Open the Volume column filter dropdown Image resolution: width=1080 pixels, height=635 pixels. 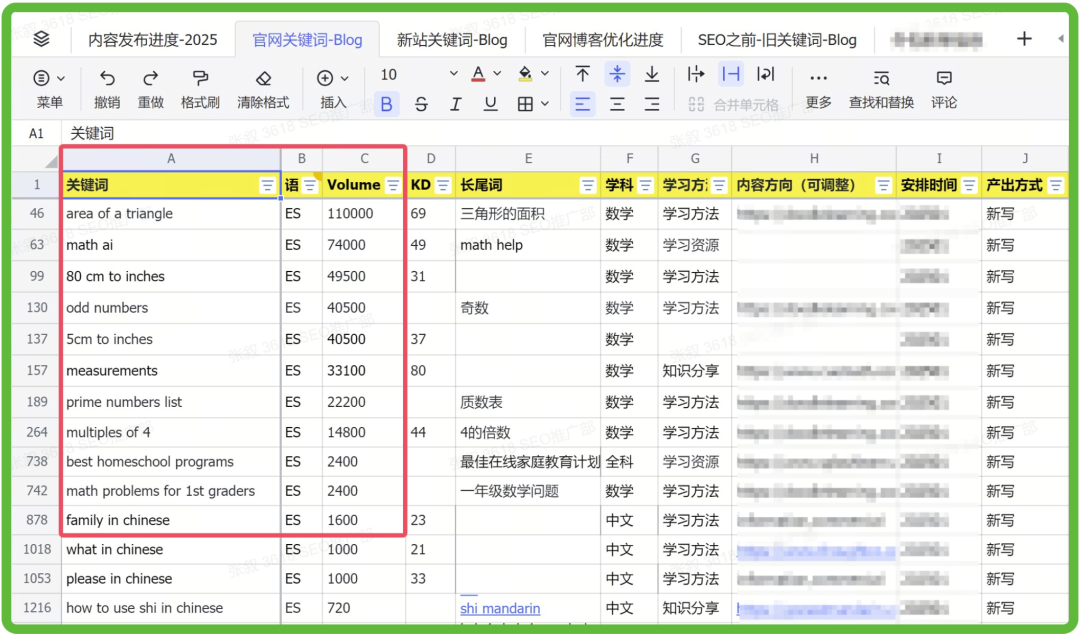(393, 185)
